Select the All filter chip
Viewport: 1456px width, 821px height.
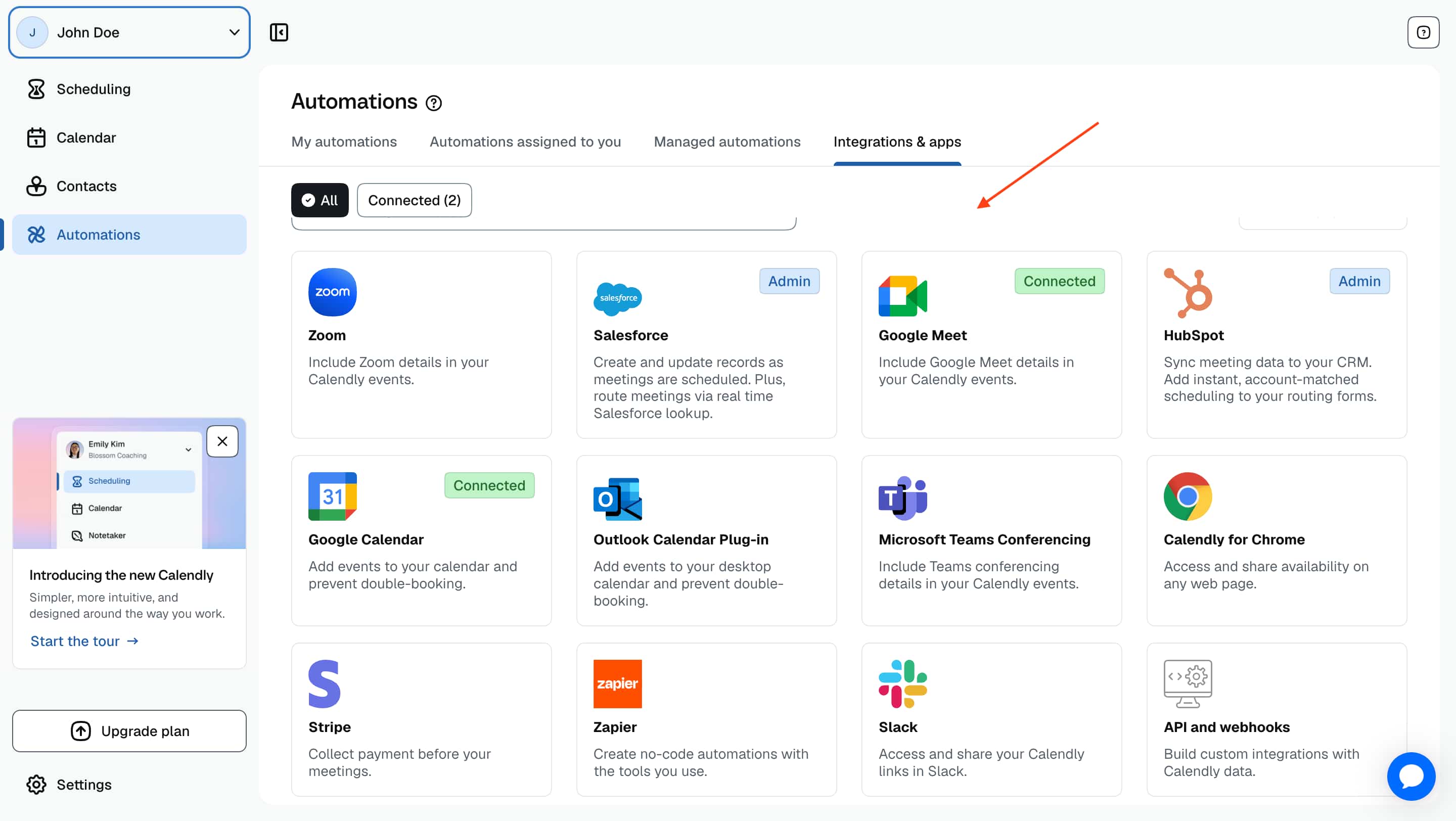coord(320,200)
